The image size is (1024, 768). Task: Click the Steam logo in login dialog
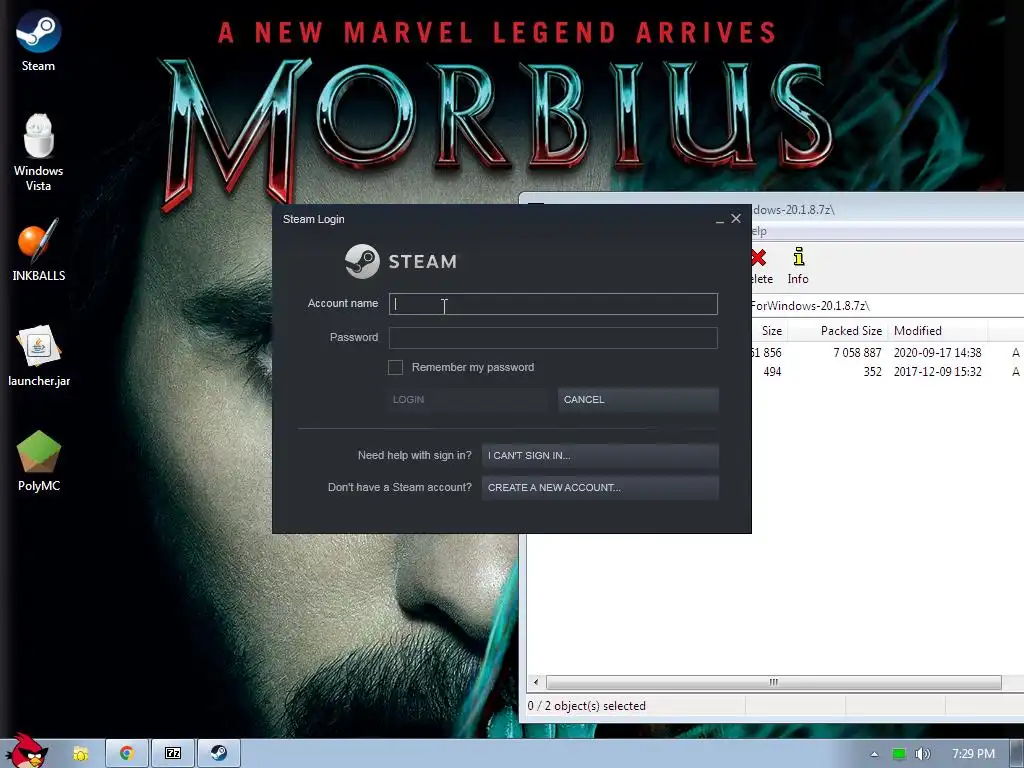[400, 261]
